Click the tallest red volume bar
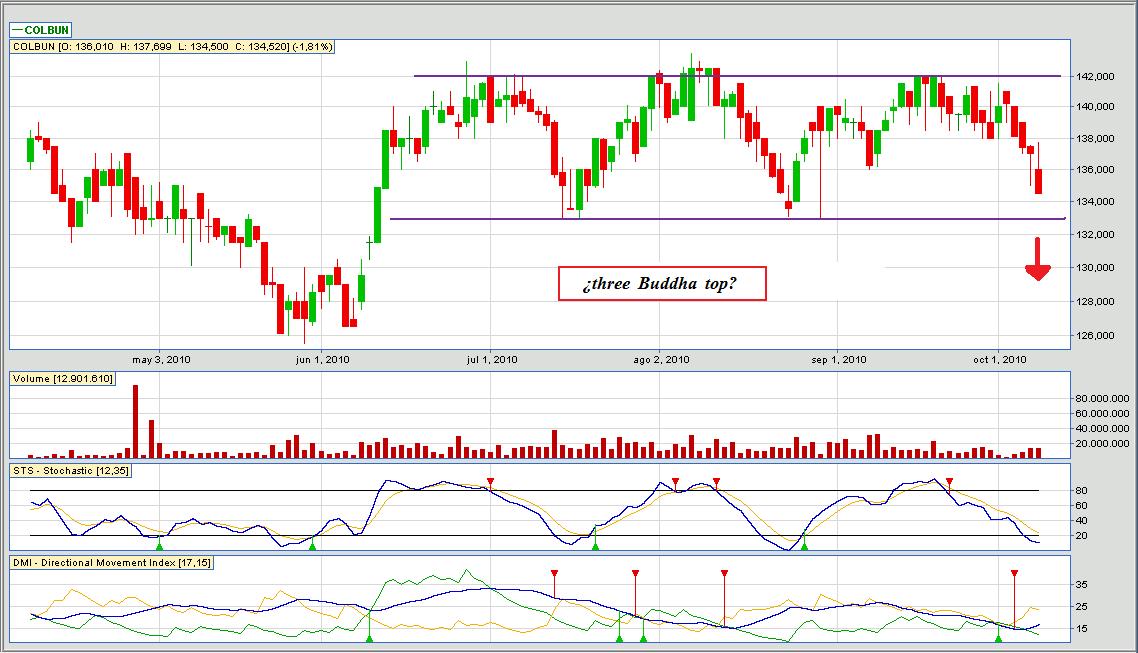This screenshot has width=1138, height=653. click(135, 422)
